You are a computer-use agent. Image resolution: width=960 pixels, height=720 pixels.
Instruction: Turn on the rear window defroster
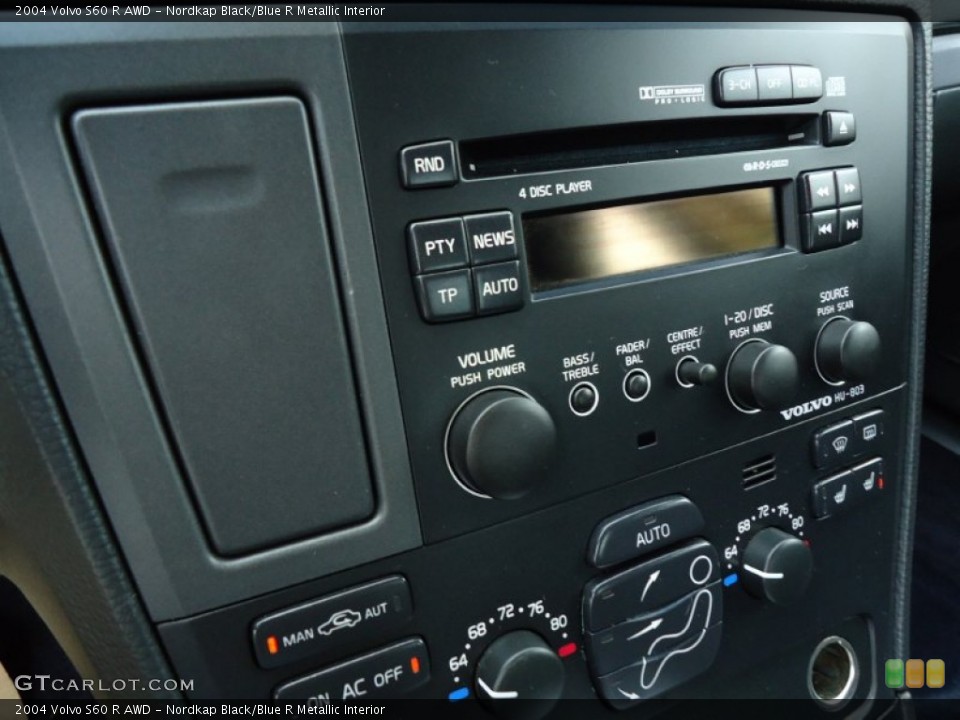tap(869, 433)
